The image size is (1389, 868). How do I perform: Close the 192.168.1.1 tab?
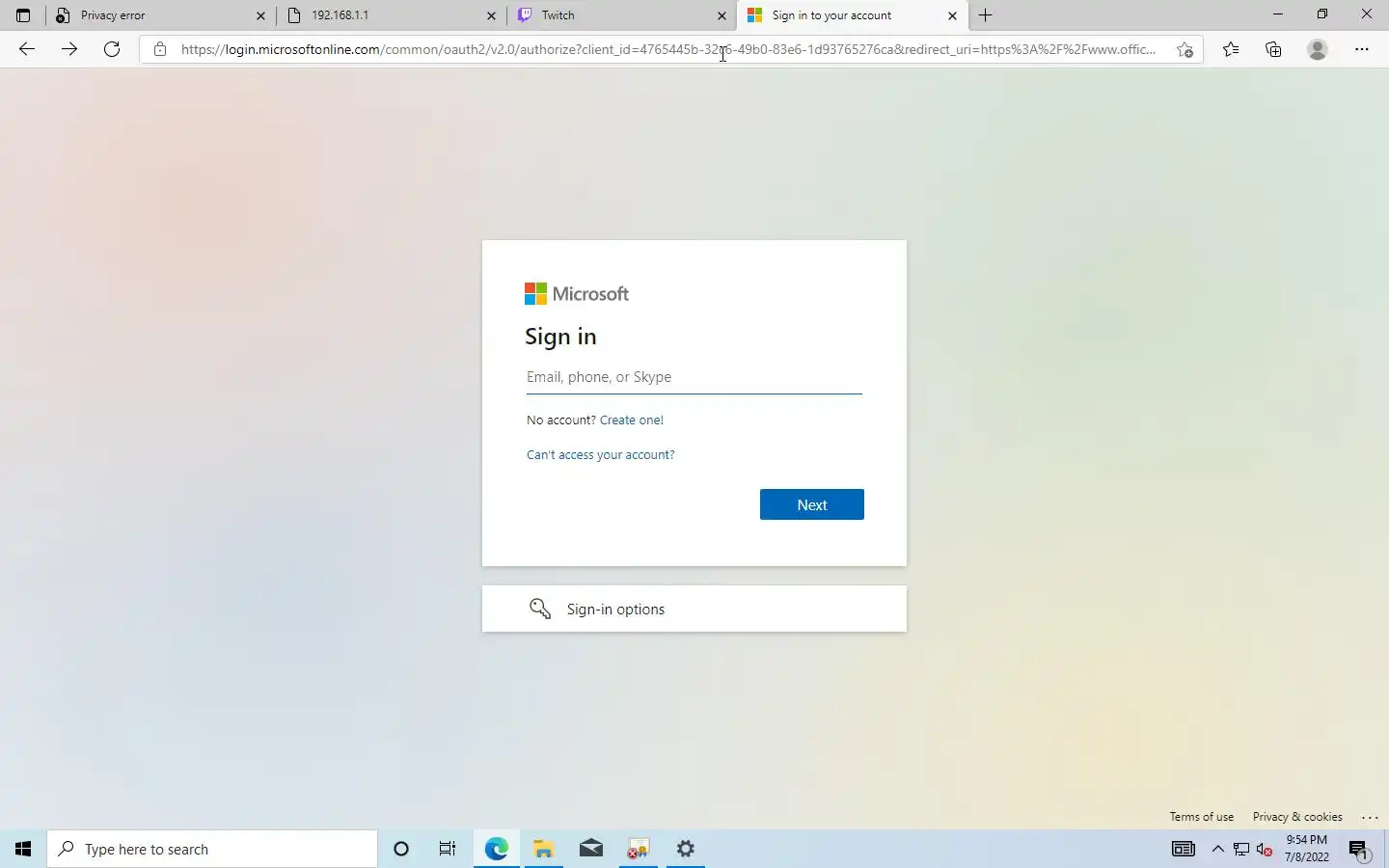pyautogui.click(x=491, y=15)
